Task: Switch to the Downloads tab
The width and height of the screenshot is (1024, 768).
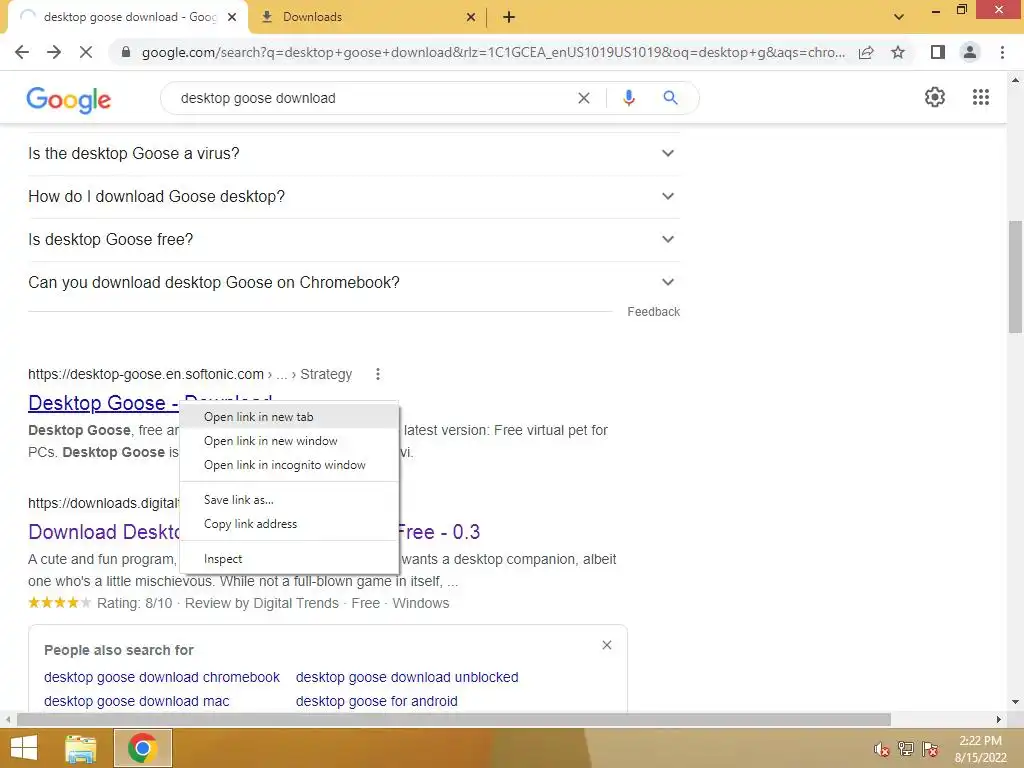Action: tap(368, 17)
